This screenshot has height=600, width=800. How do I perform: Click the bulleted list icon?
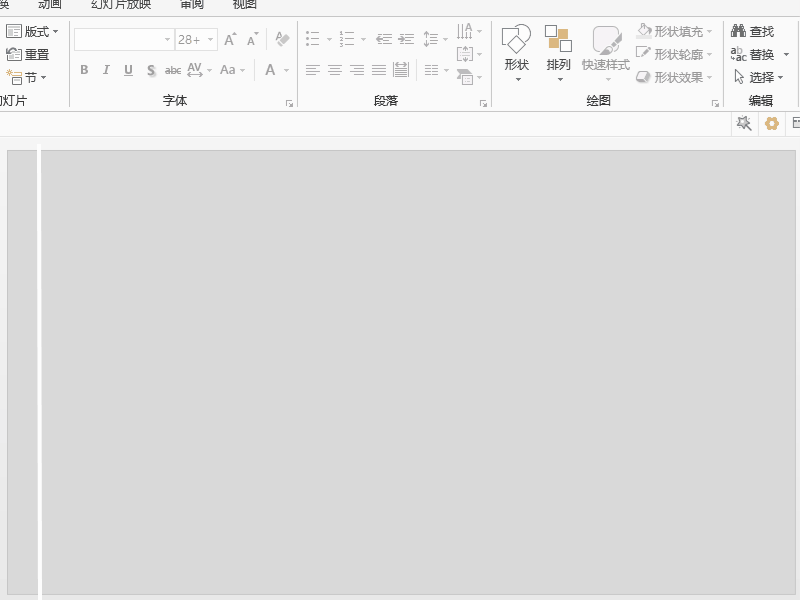313,38
